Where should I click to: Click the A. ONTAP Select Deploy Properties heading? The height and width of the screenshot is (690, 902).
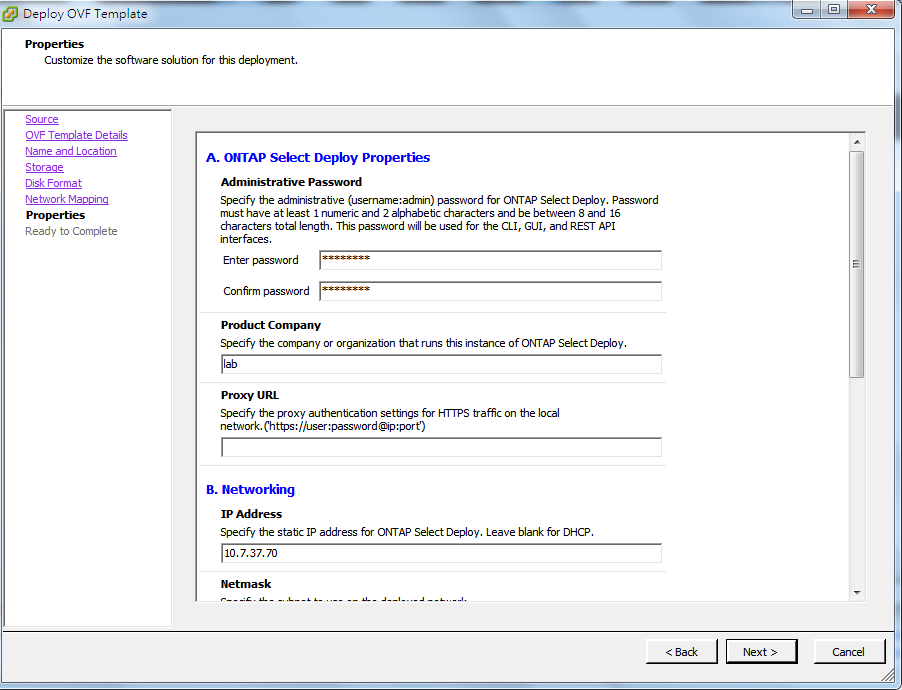tap(318, 158)
